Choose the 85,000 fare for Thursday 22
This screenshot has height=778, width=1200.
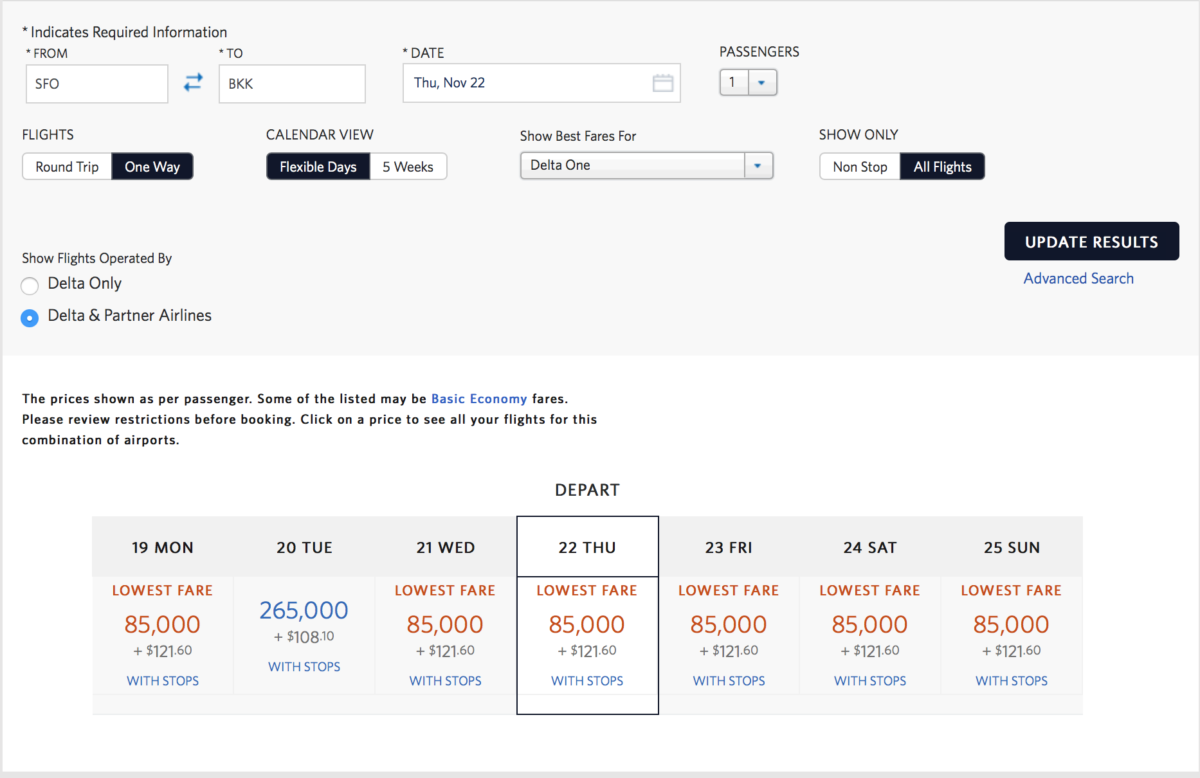click(x=587, y=625)
